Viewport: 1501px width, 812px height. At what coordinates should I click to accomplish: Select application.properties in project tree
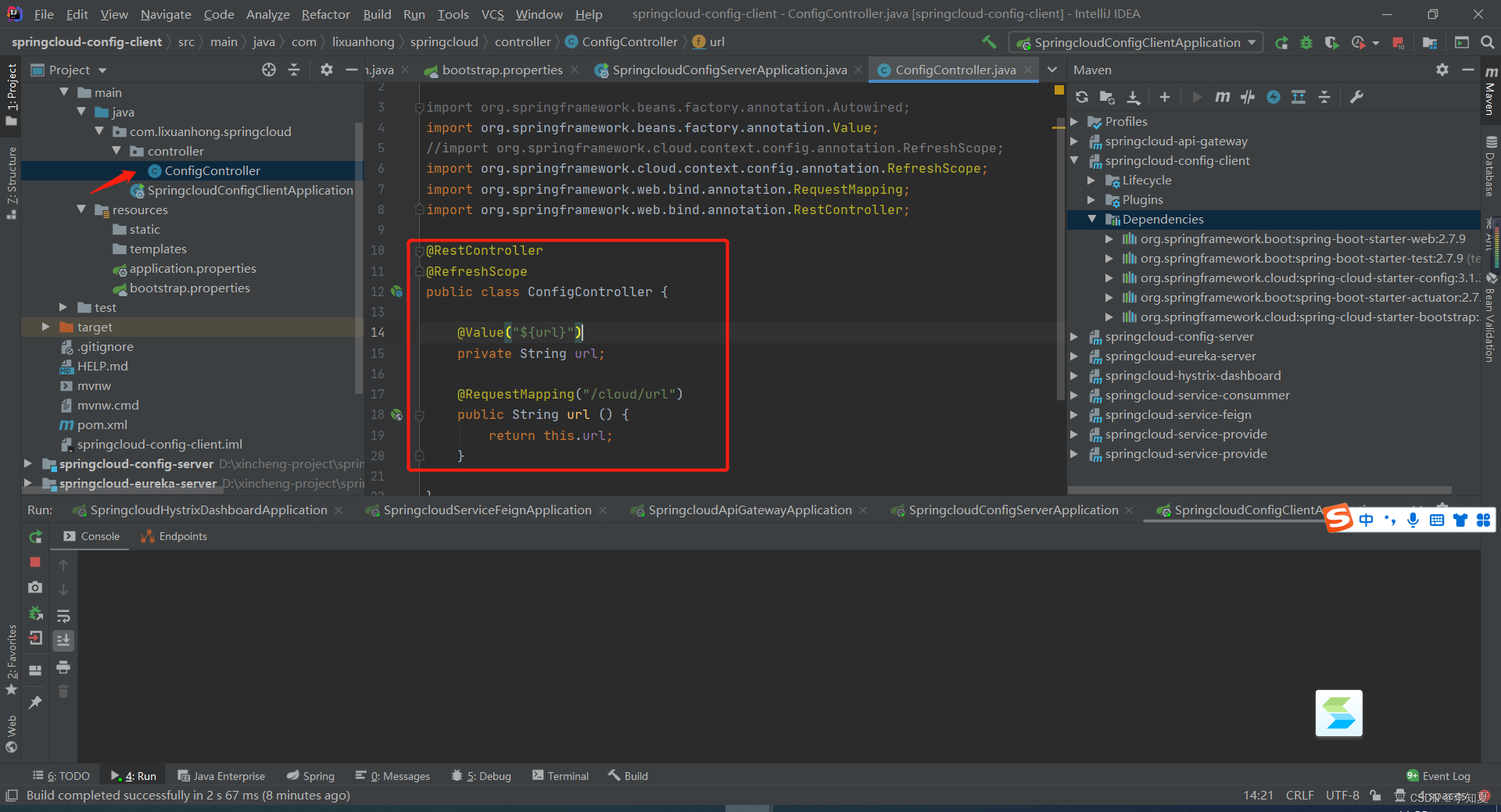[192, 268]
